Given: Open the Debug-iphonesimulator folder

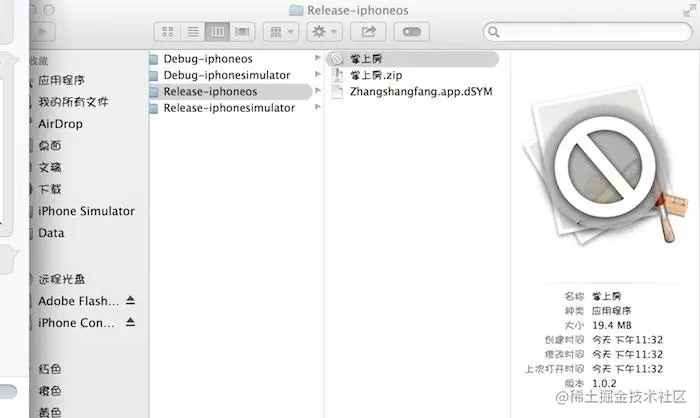Looking at the screenshot, I should point(227,75).
